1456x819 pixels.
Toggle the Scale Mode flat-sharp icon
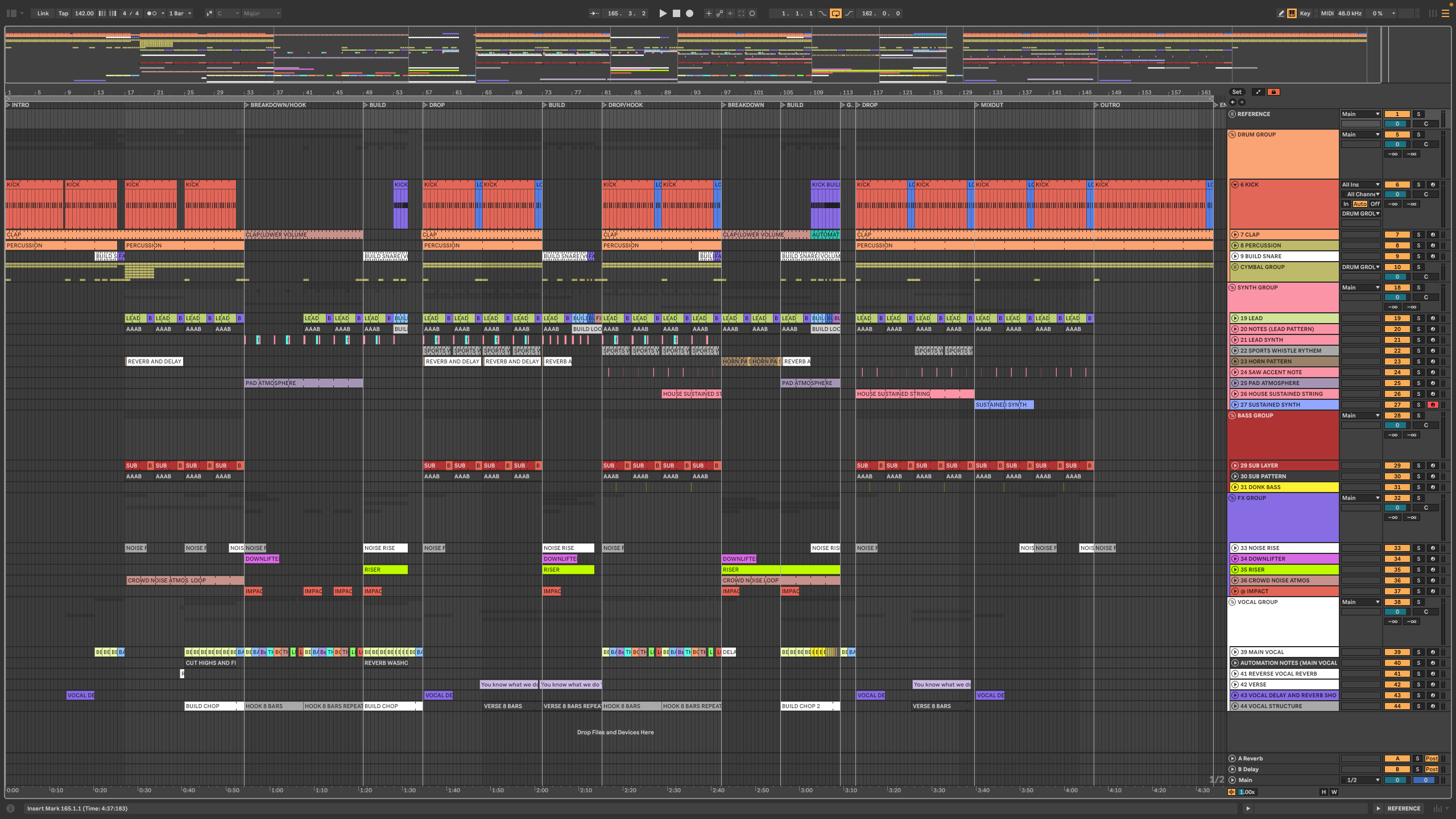point(209,13)
